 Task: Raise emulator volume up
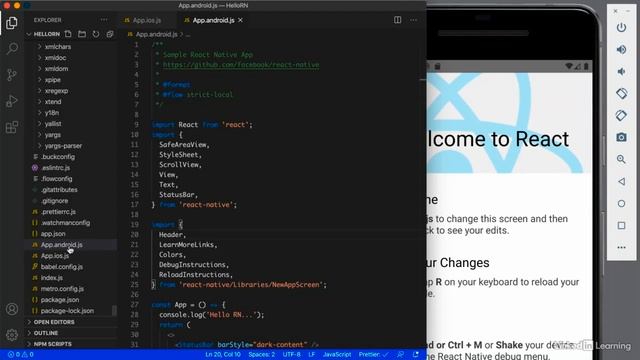click(x=621, y=49)
